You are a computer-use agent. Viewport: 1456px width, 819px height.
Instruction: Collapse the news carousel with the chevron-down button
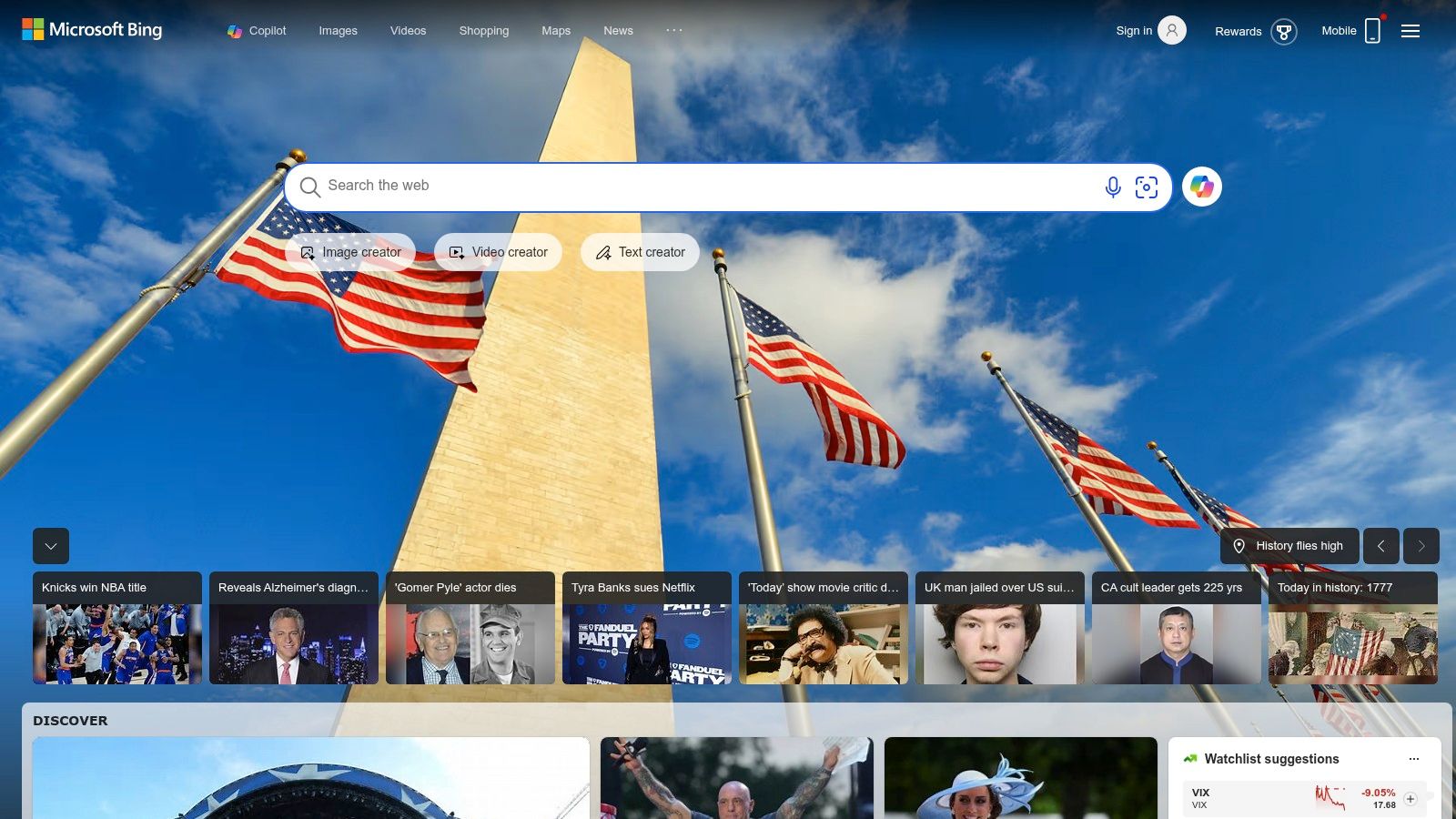click(x=51, y=546)
